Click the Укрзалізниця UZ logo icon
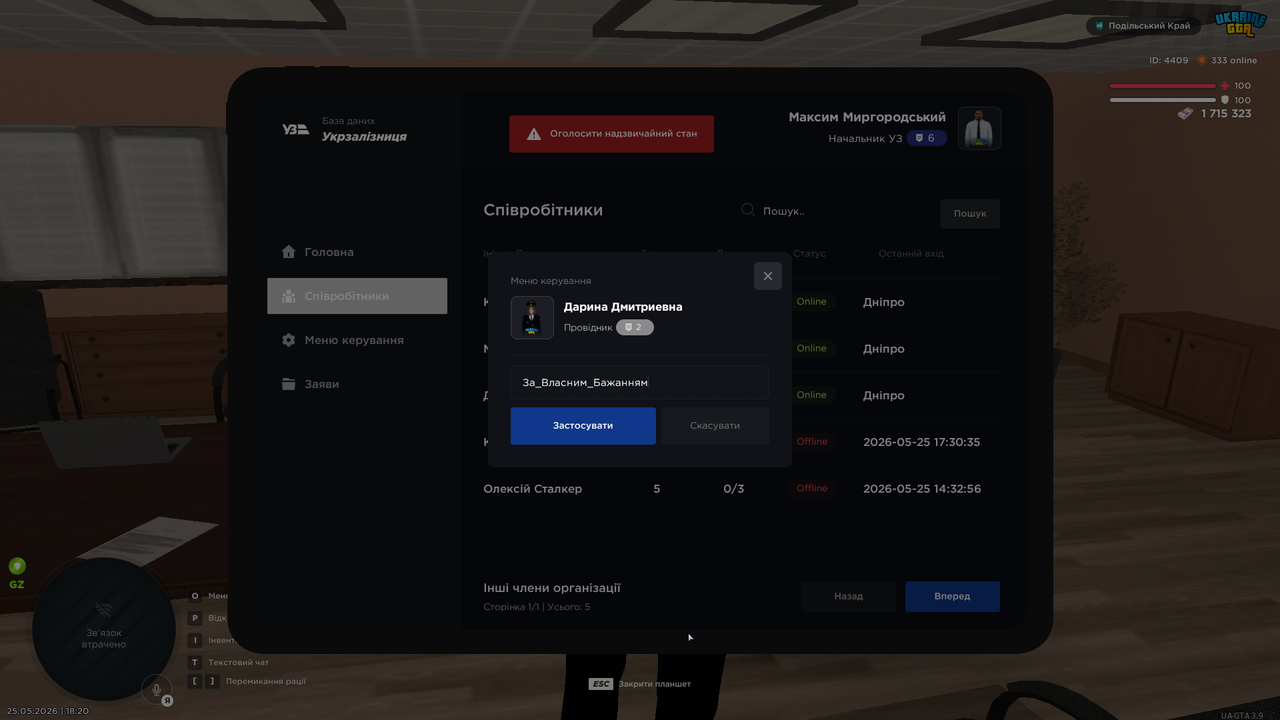Image resolution: width=1280 pixels, height=720 pixels. point(296,129)
